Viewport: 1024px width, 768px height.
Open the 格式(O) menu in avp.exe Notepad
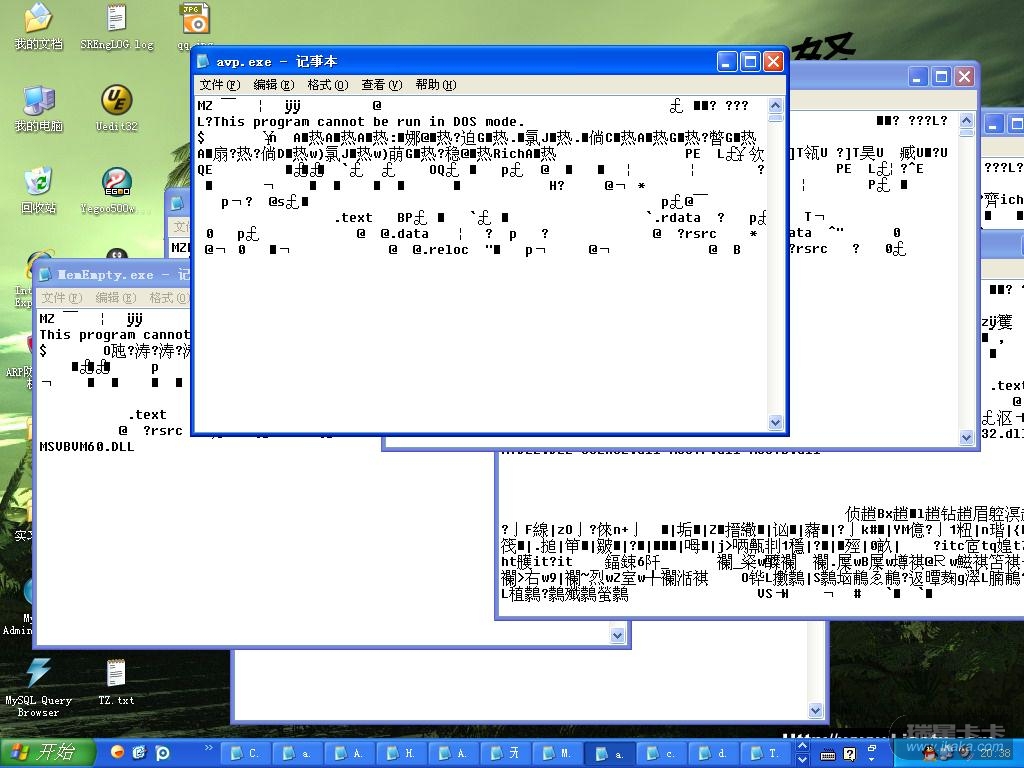(327, 84)
